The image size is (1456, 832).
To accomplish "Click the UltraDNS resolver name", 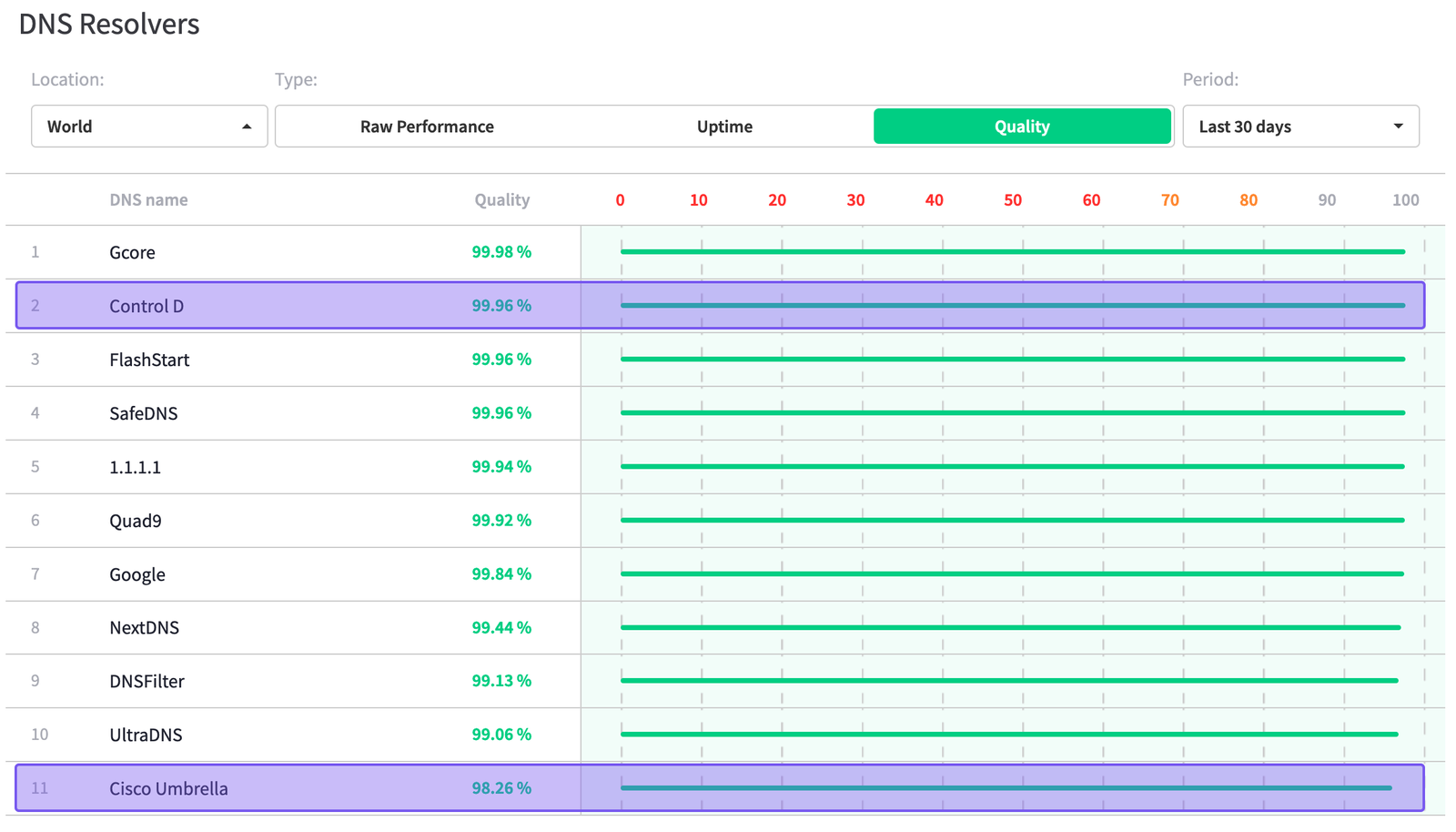I will 146,735.
